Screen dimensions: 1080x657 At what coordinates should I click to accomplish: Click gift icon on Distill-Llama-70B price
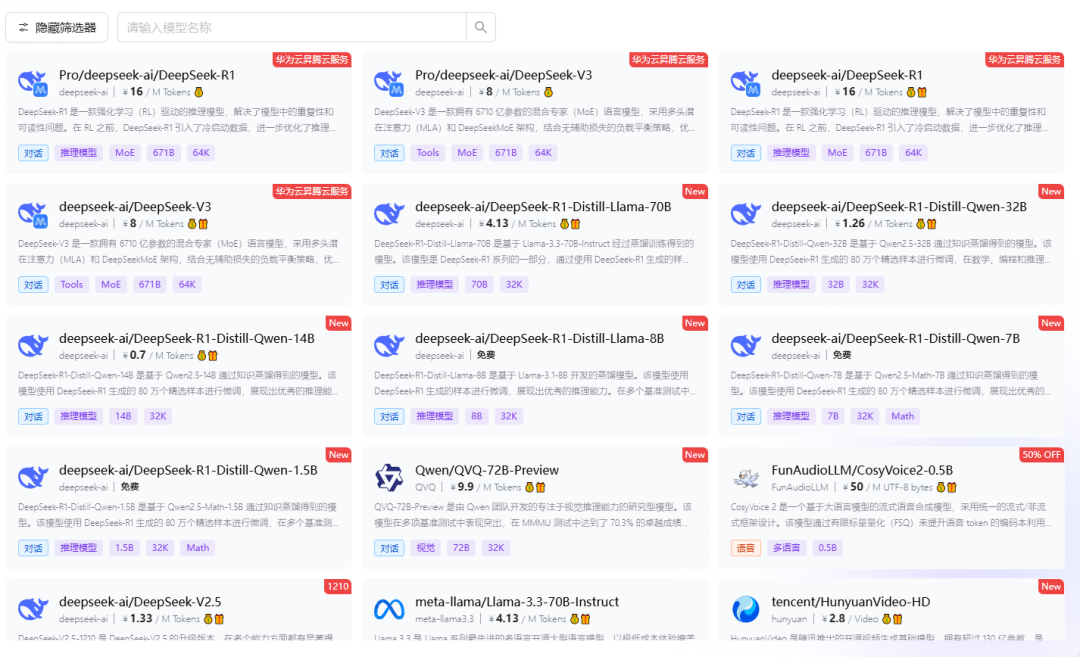pyautogui.click(x=576, y=224)
